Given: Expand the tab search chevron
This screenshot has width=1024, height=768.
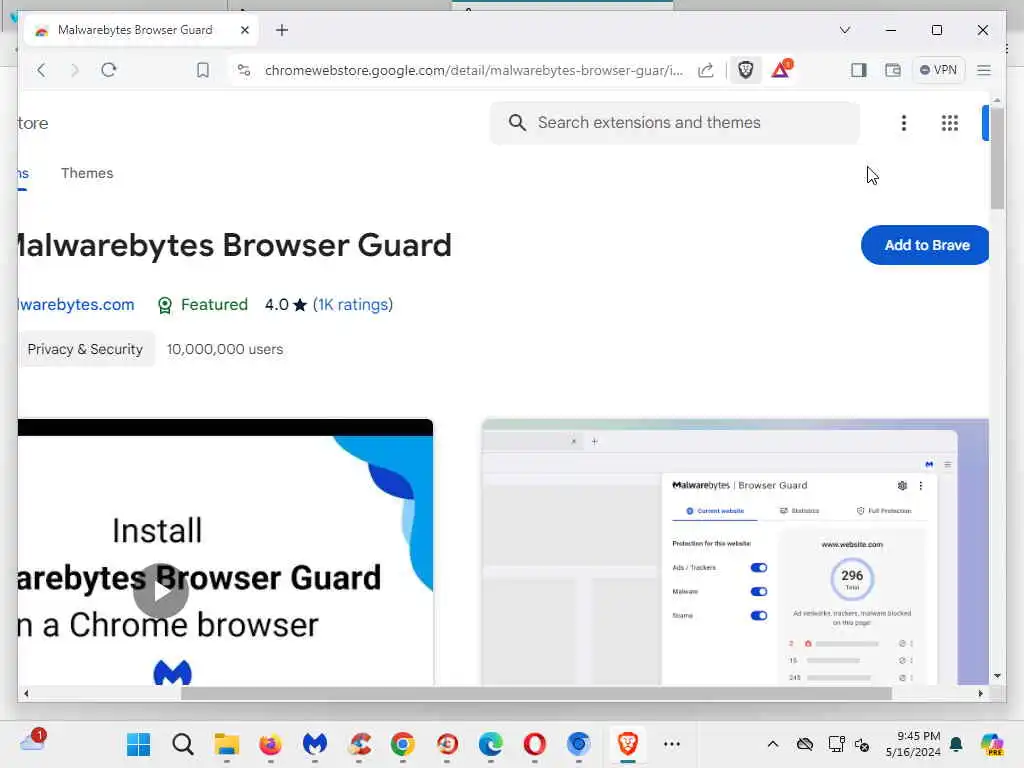Looking at the screenshot, I should pos(844,30).
